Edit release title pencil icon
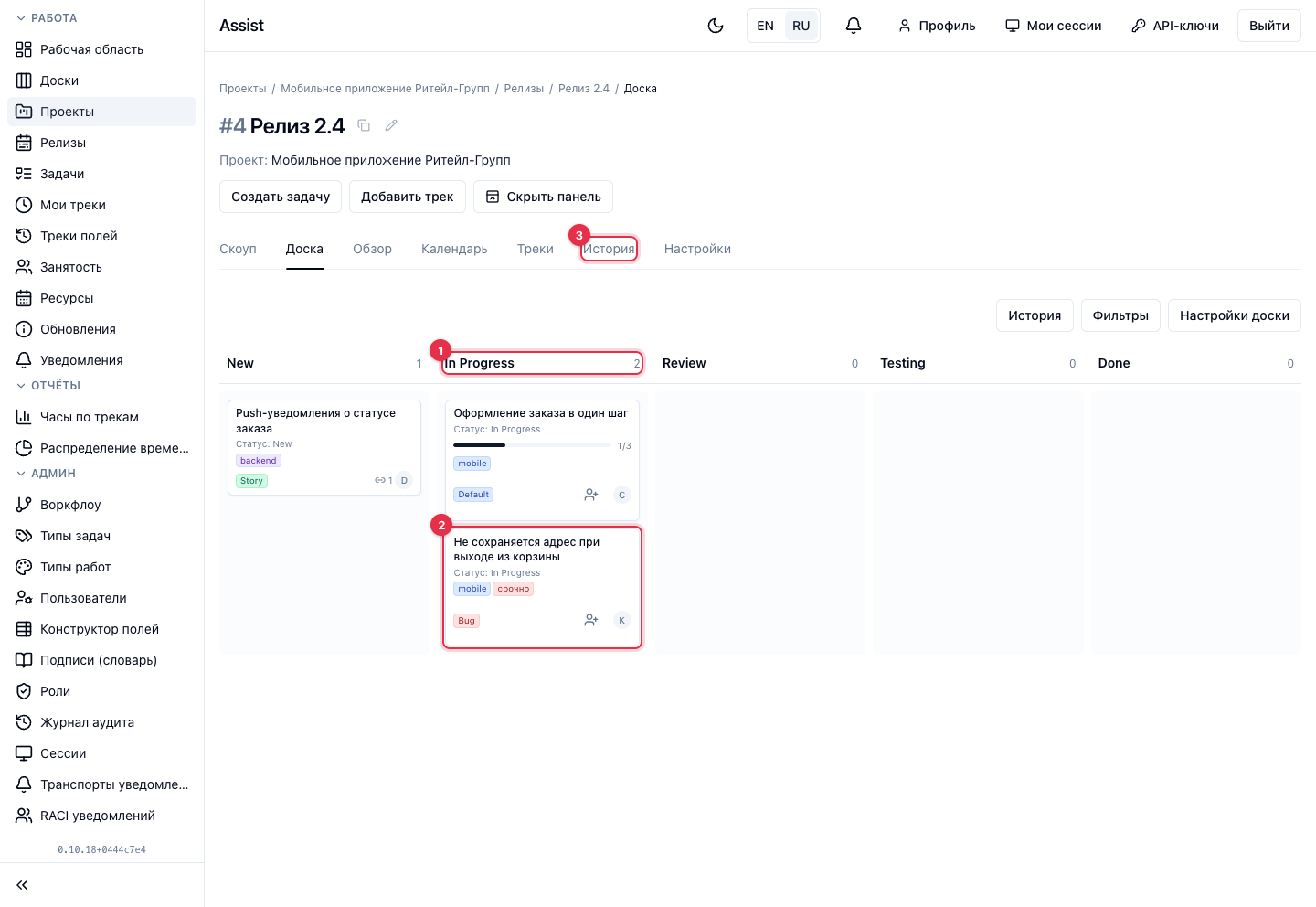The image size is (1316, 907). [x=391, y=125]
